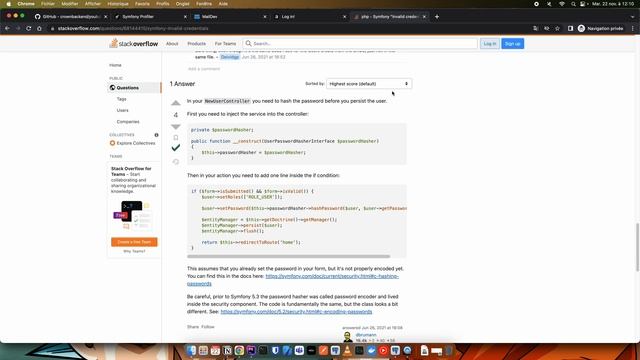Screen dimensions: 640x360
Task: Open VLC from the dock
Action: [x=347, y=350]
